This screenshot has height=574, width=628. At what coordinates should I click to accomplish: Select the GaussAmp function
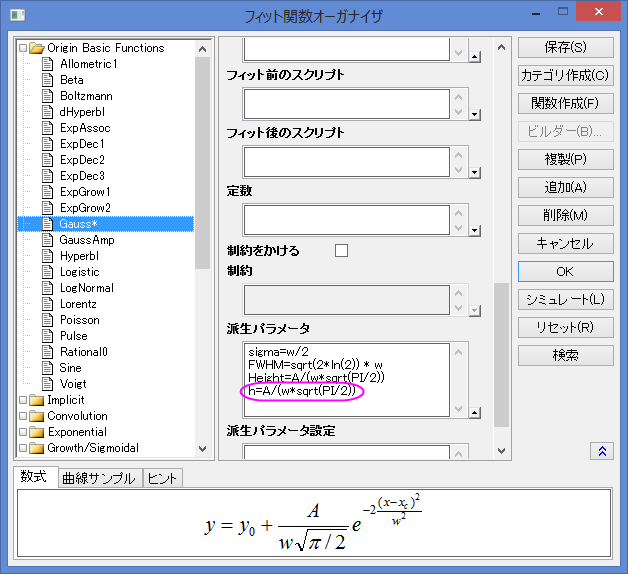87,240
